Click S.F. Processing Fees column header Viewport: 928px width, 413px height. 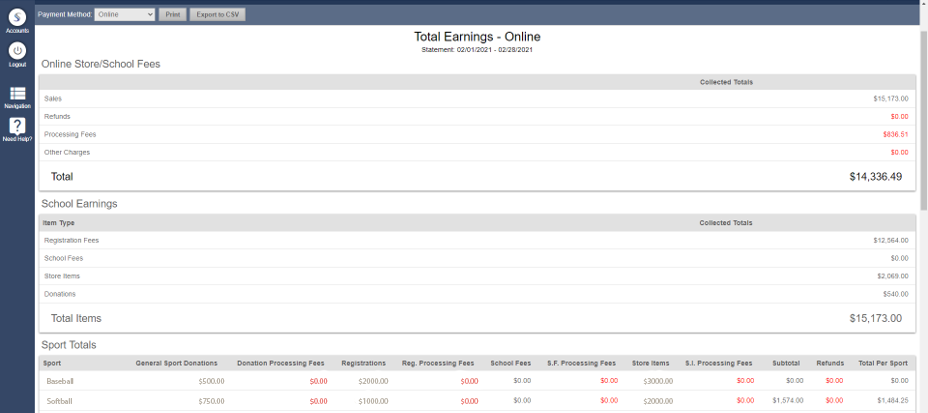(x=582, y=363)
